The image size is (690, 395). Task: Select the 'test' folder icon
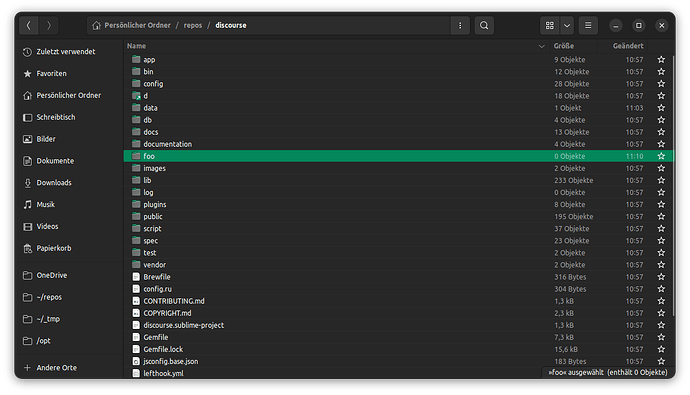(x=136, y=252)
